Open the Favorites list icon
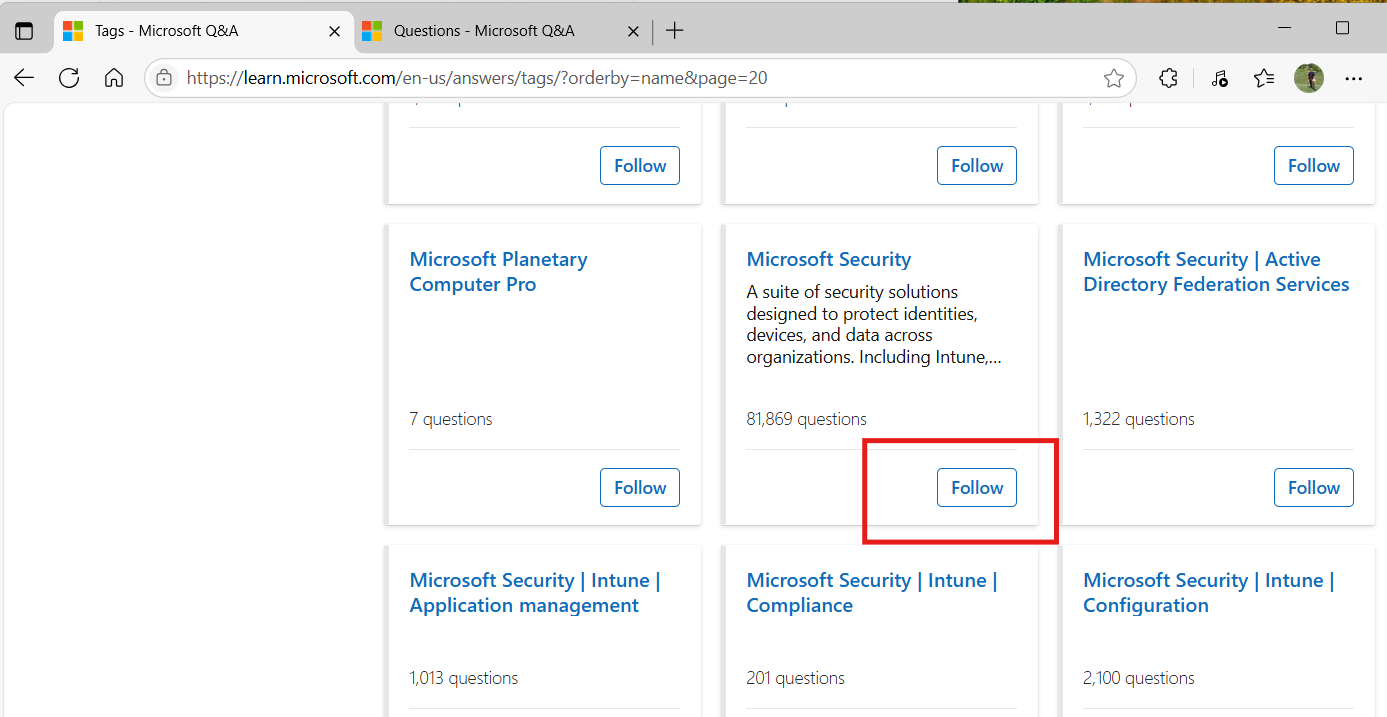This screenshot has width=1387, height=717. 1264,78
